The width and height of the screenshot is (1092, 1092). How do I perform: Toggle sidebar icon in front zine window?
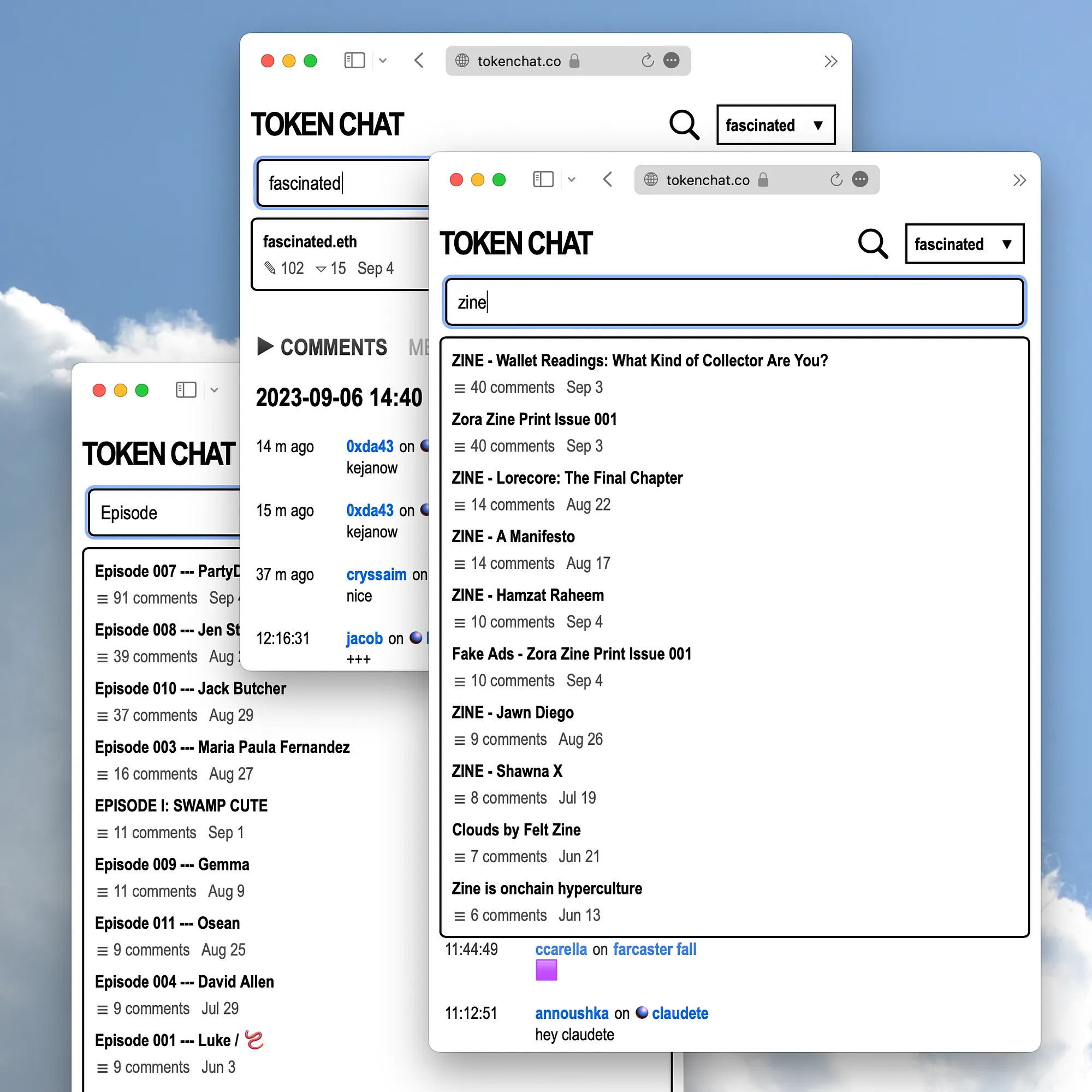tap(543, 180)
